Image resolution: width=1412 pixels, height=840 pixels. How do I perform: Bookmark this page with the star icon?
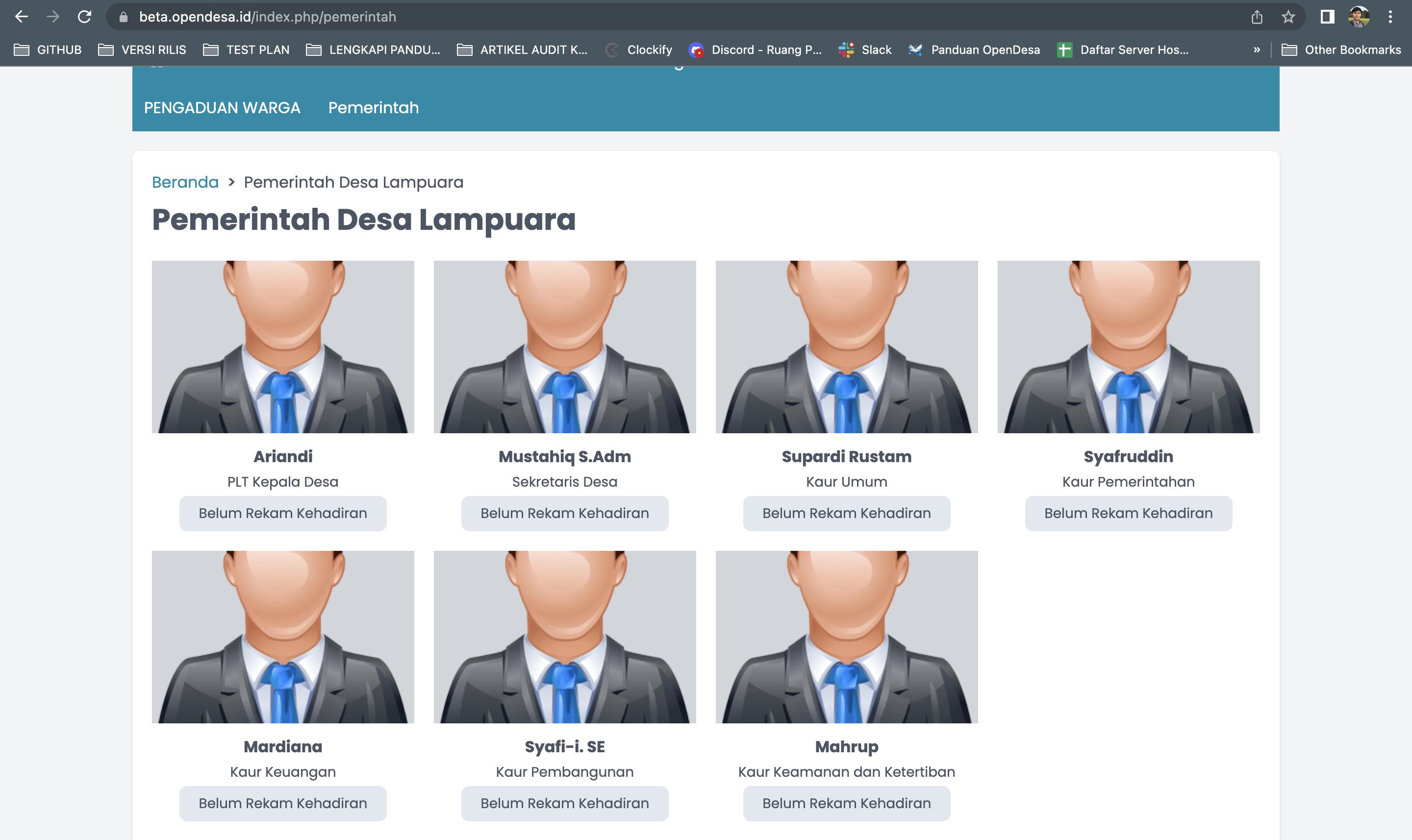pos(1288,16)
